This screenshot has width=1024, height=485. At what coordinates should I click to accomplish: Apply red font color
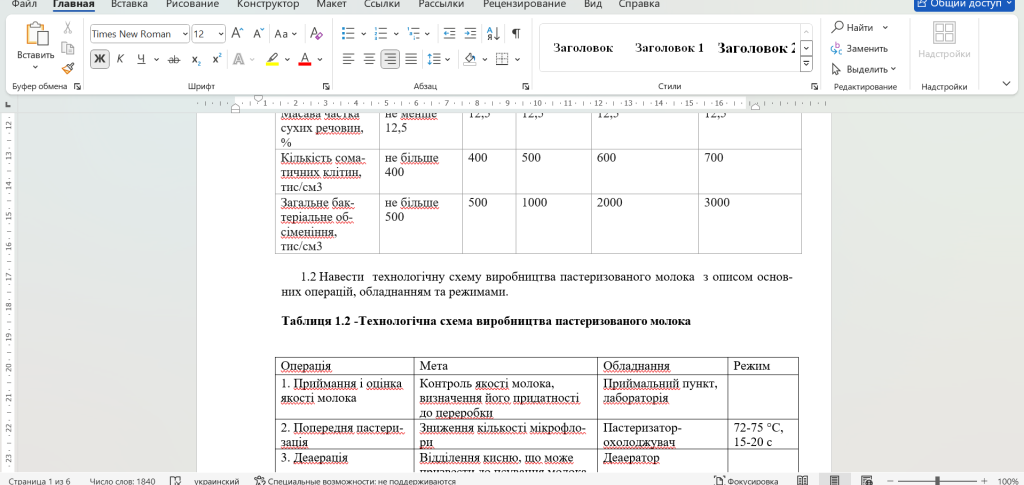[x=304, y=59]
